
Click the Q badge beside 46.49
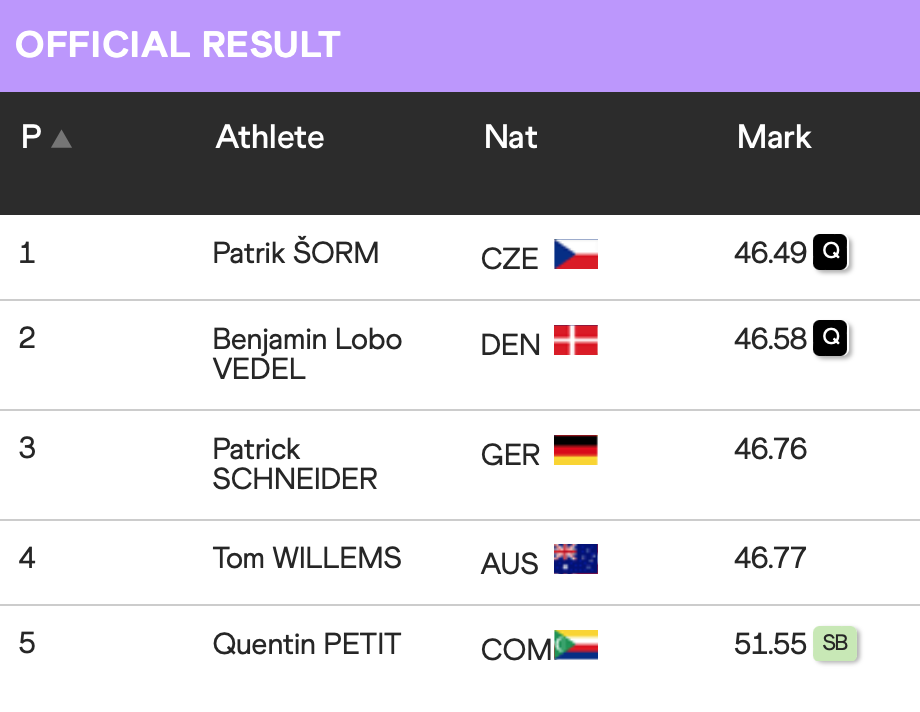click(x=830, y=253)
